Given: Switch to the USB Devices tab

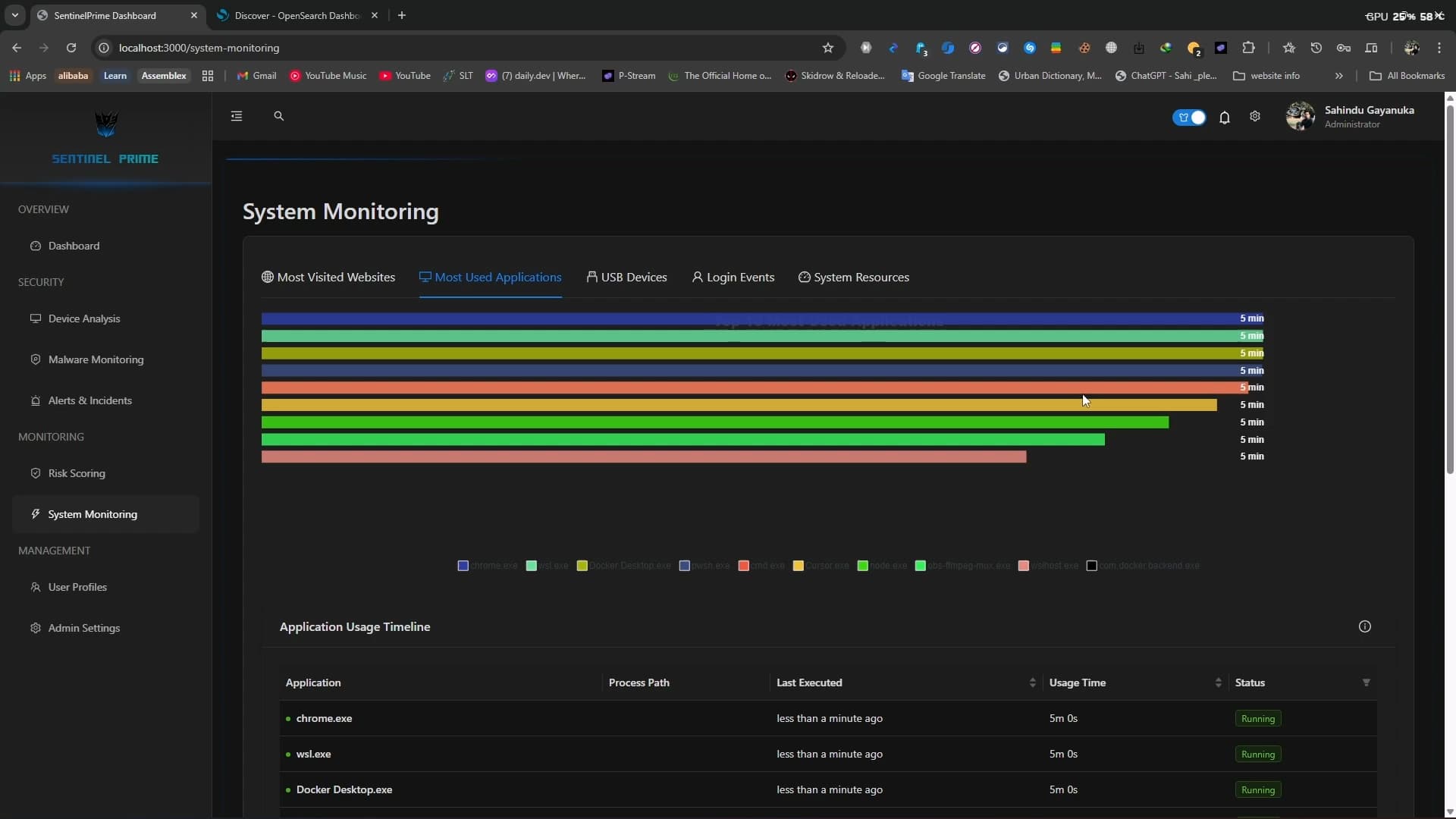Looking at the screenshot, I should coord(626,278).
